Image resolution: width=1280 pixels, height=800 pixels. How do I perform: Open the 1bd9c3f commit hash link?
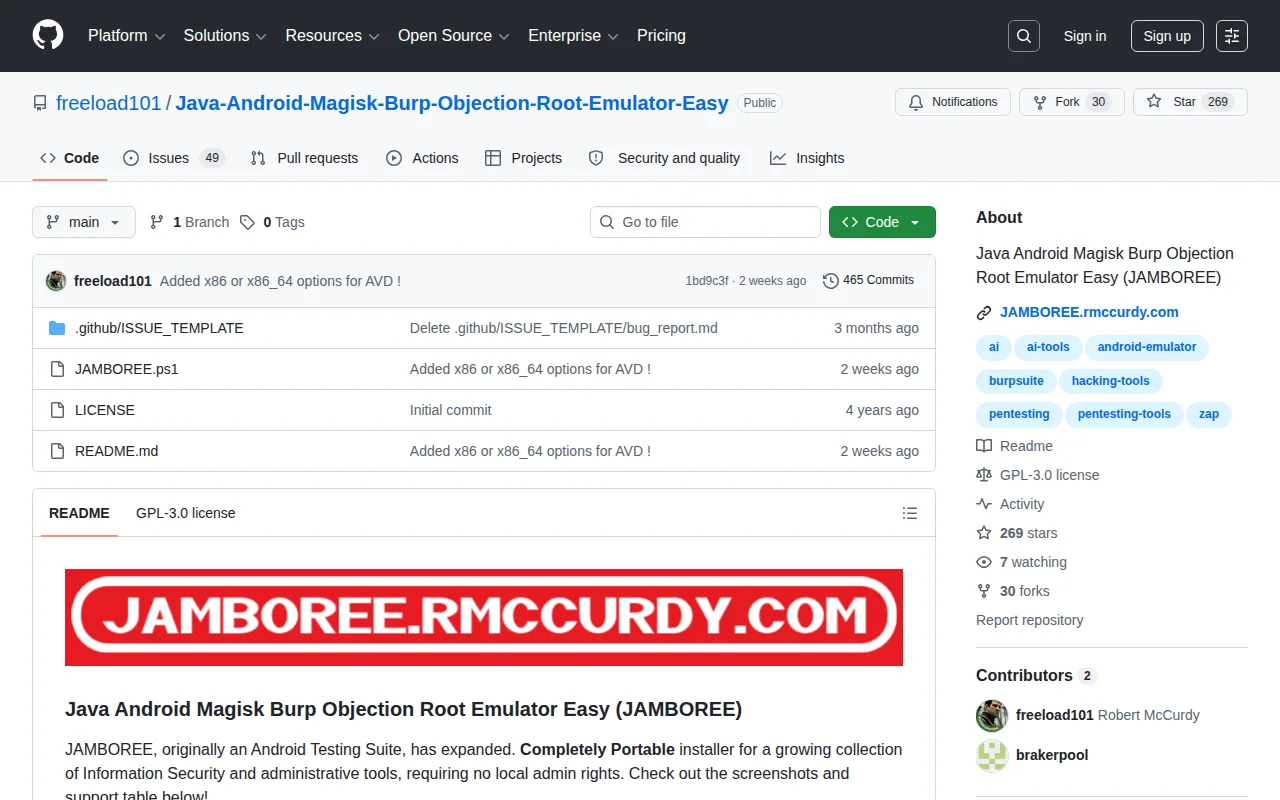(707, 281)
